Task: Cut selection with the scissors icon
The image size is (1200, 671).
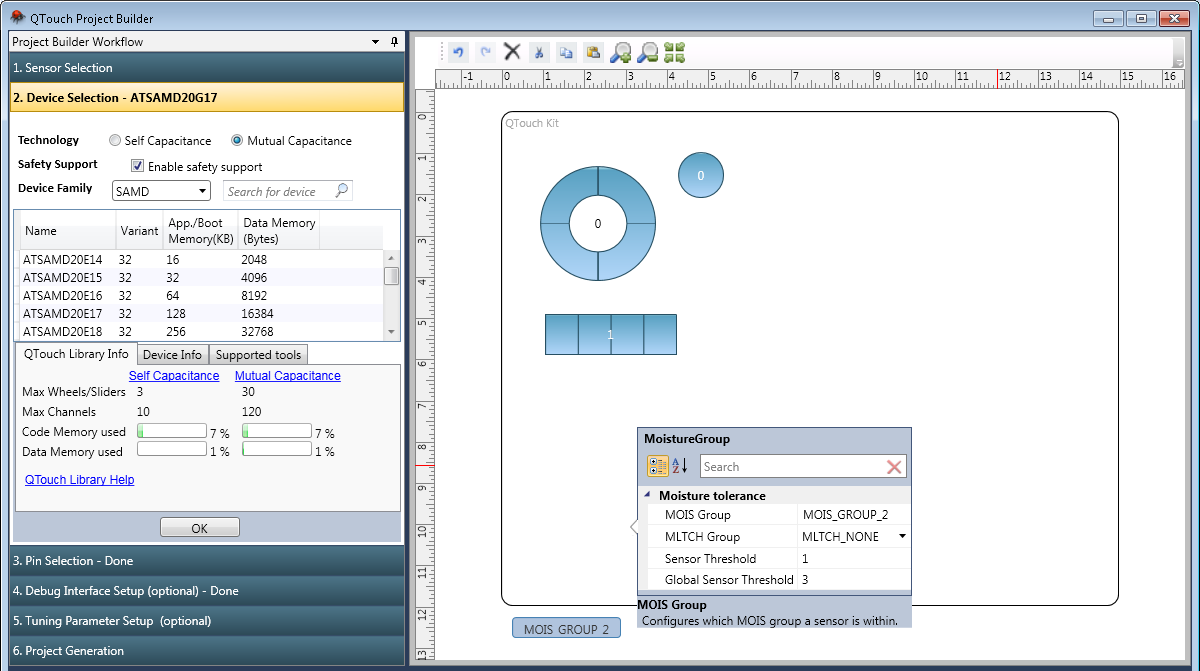Action: [539, 52]
